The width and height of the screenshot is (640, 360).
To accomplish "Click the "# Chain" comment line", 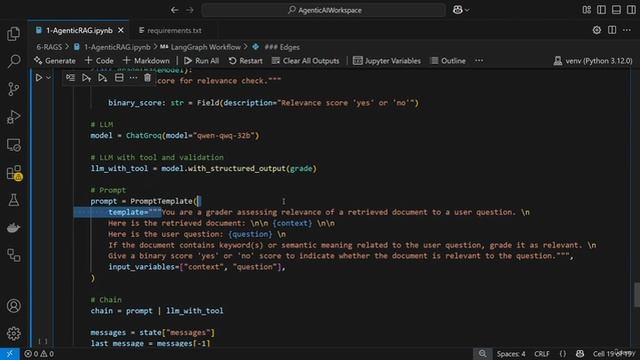I will coord(106,300).
